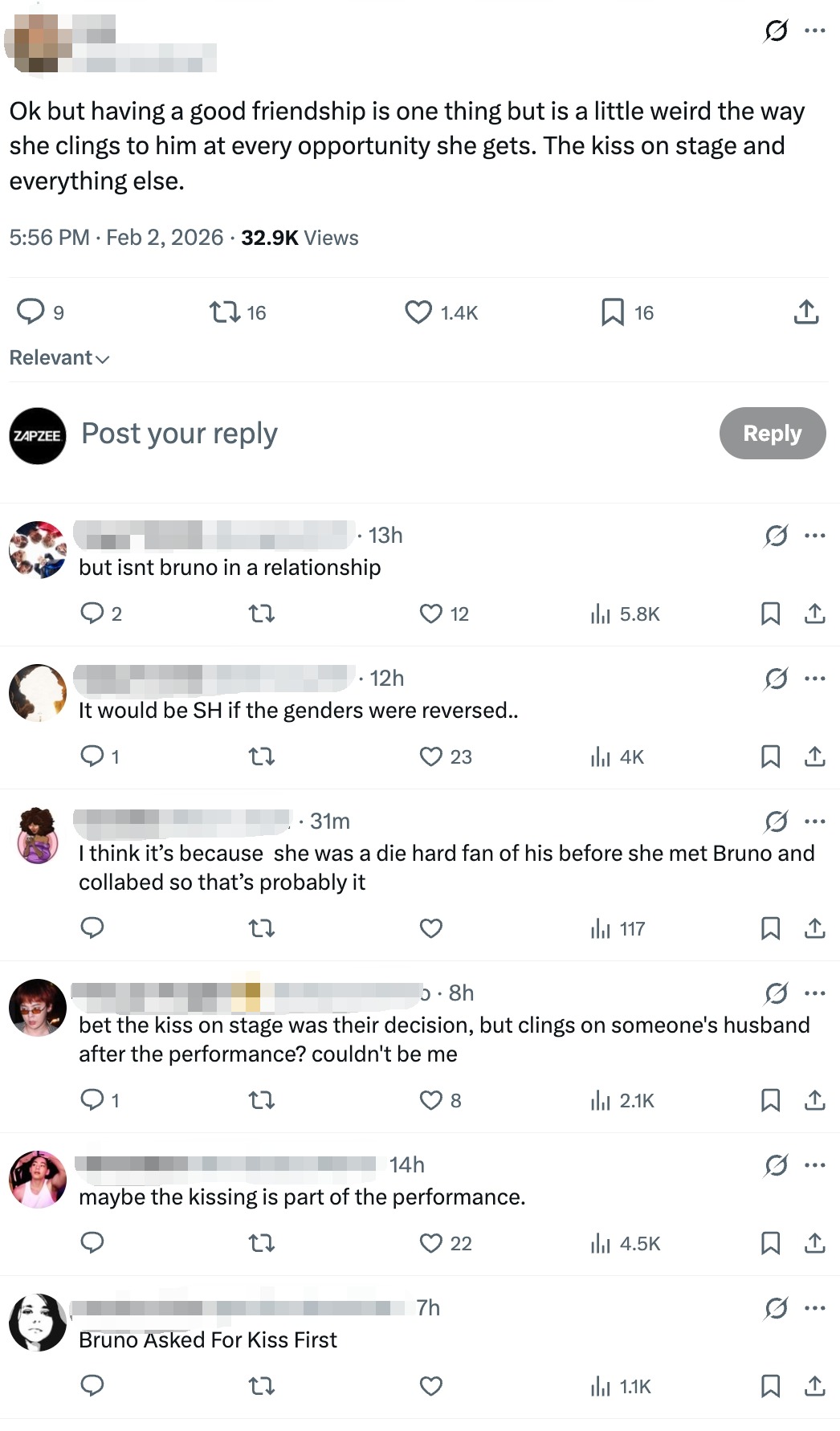Reply to 'Bruno Asked For Kiss First' comment

(92, 1387)
